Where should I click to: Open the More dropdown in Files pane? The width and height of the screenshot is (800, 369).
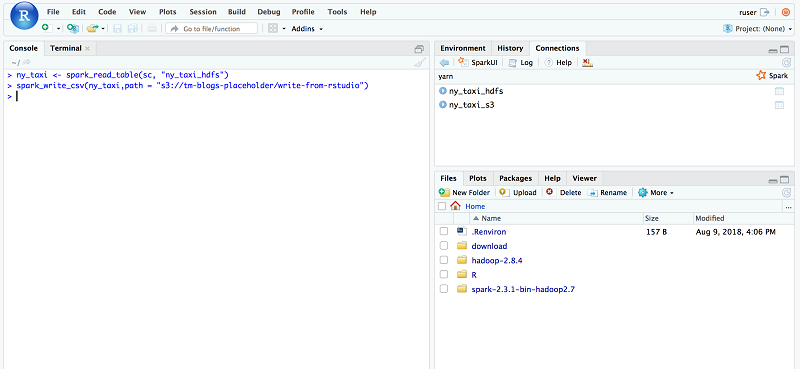[x=656, y=192]
